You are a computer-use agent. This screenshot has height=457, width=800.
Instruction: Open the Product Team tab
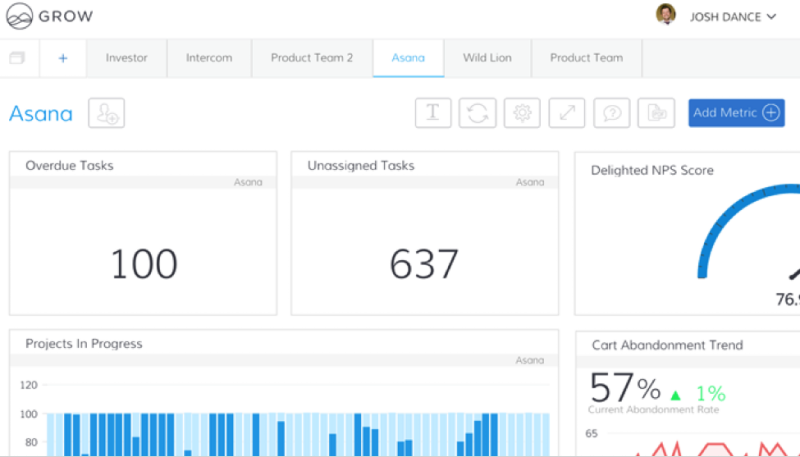(x=587, y=58)
